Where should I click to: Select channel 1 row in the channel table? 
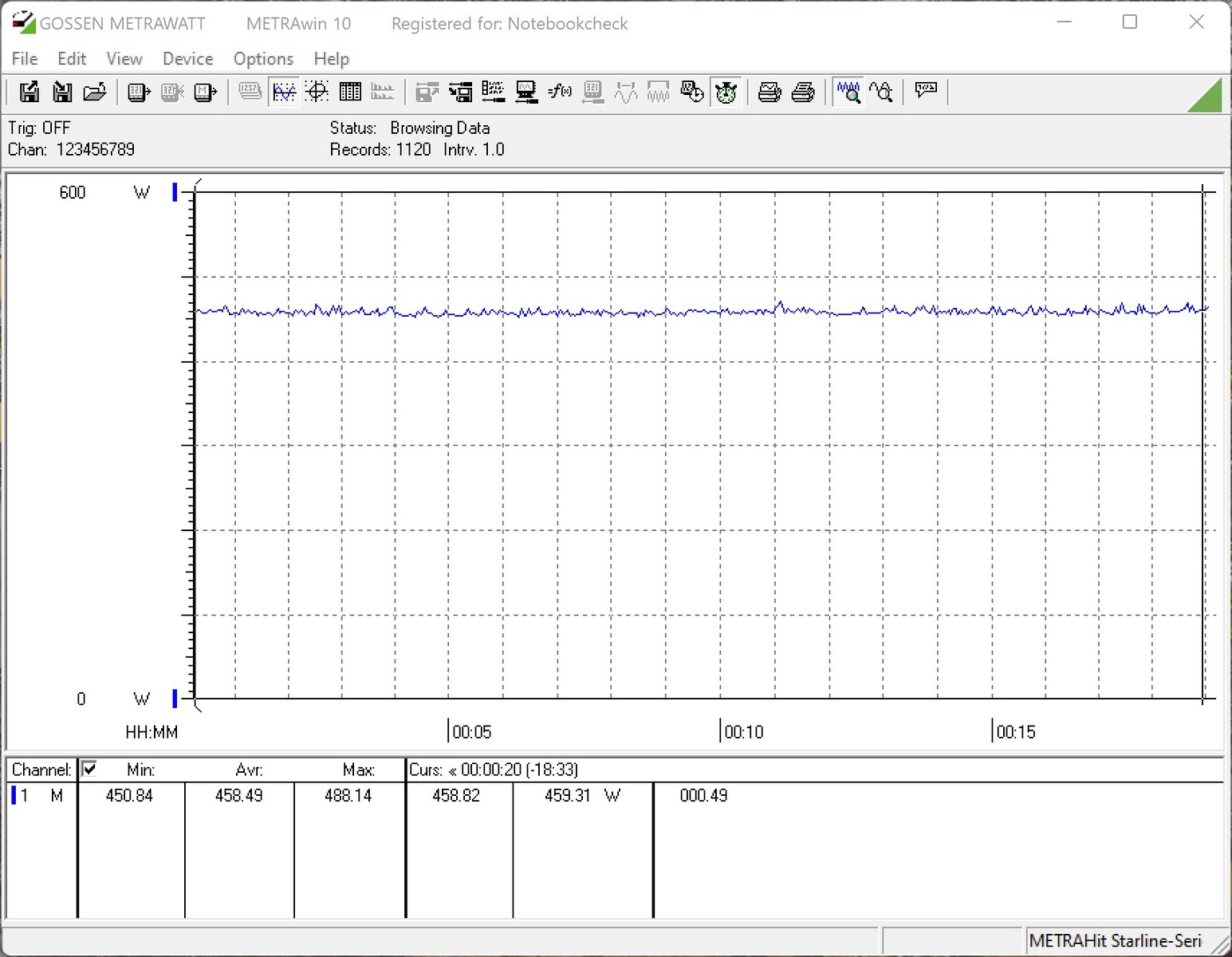(40, 795)
